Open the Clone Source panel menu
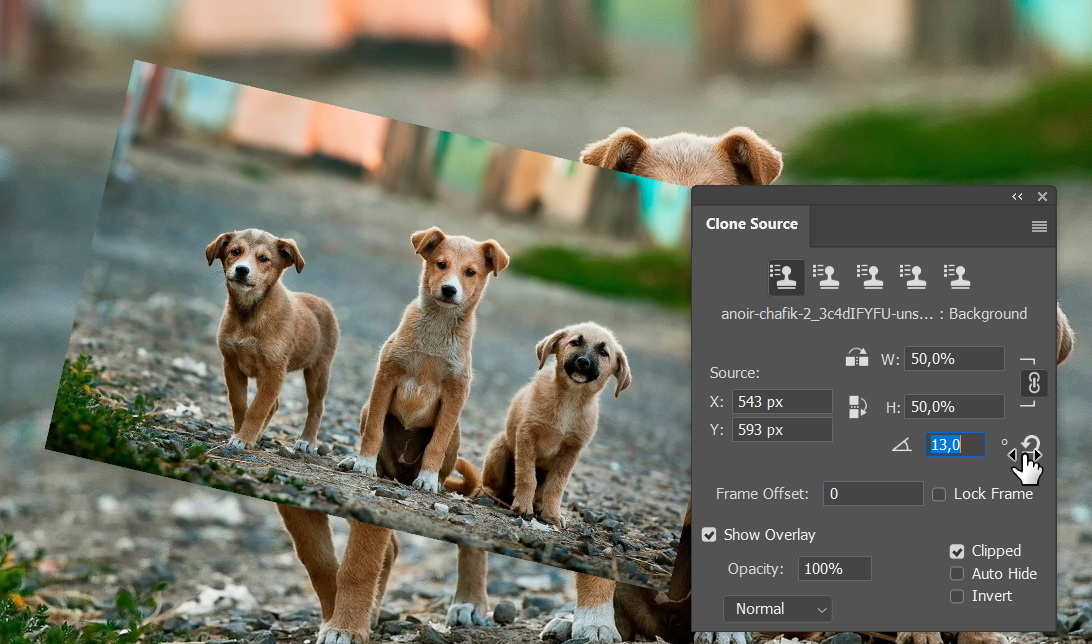This screenshot has height=644, width=1092. pos(1039,227)
